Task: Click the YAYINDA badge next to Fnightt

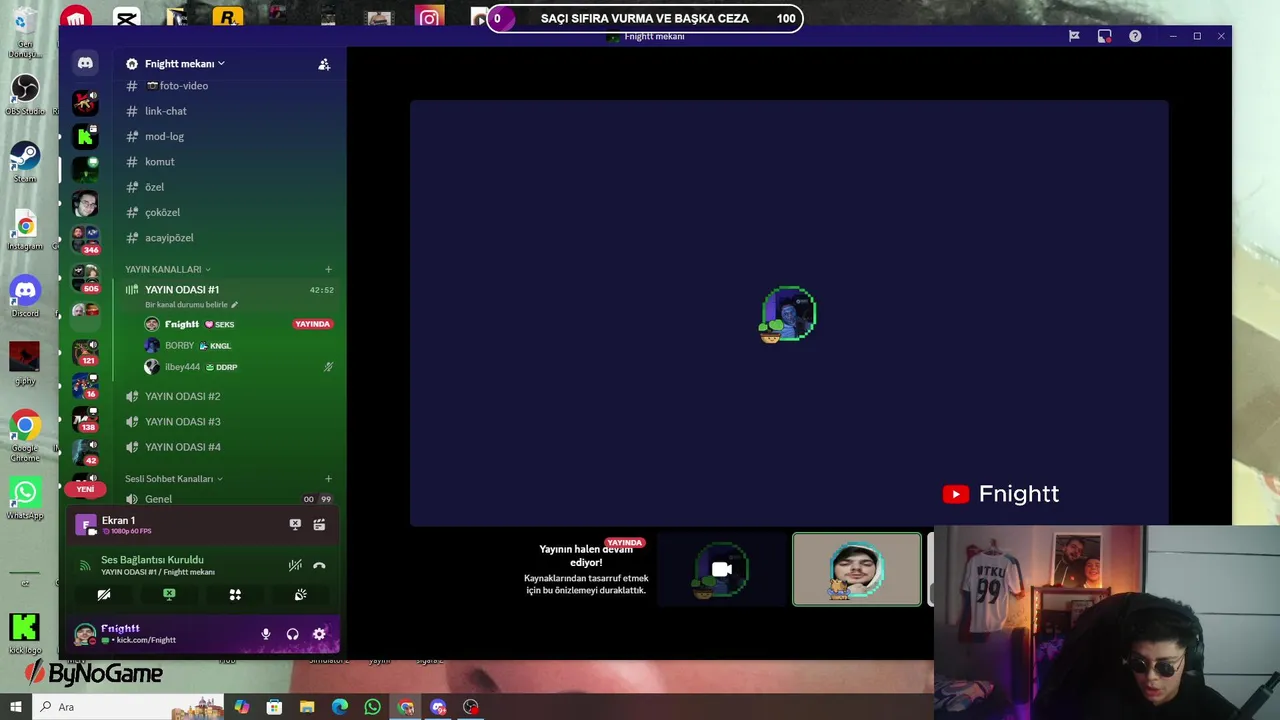Action: point(313,324)
